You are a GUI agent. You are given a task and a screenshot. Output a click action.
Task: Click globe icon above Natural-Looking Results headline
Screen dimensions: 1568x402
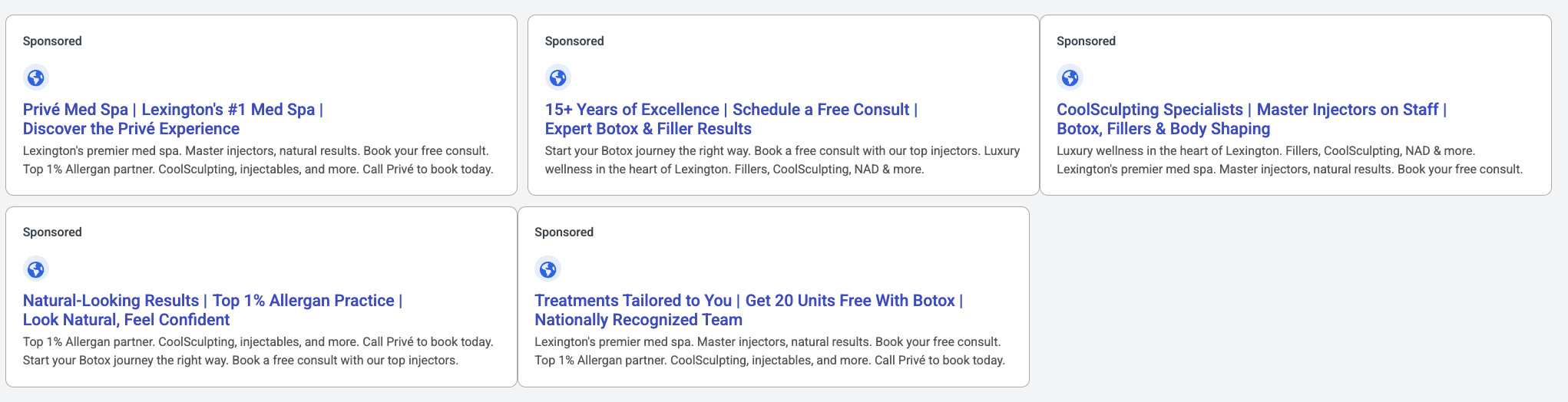(x=36, y=269)
